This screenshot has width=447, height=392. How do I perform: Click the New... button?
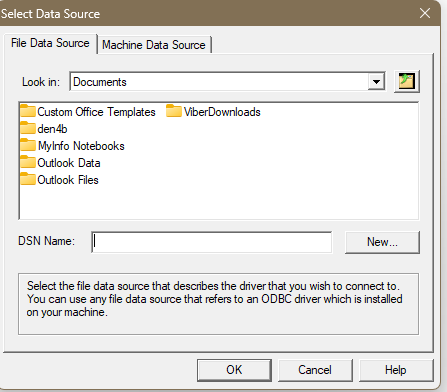382,242
